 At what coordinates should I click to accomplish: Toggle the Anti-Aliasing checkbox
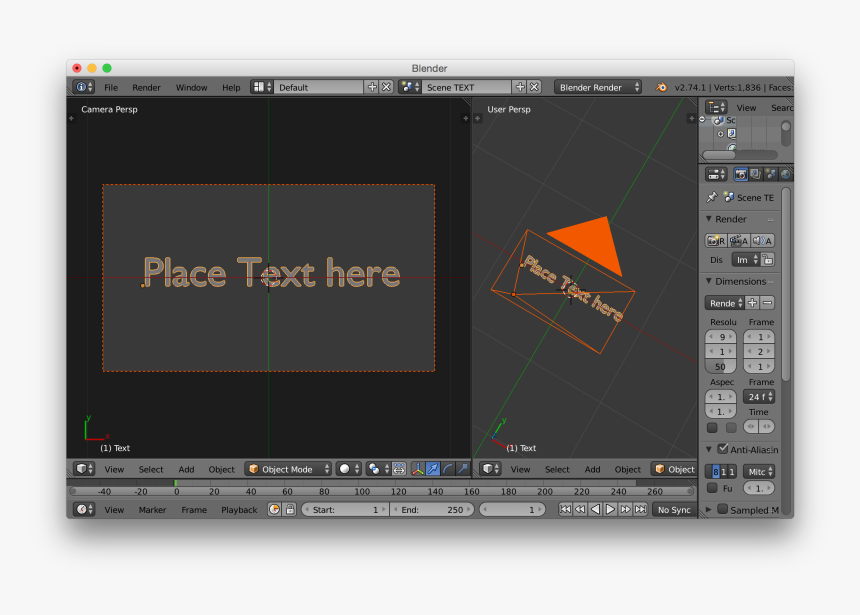tap(723, 449)
